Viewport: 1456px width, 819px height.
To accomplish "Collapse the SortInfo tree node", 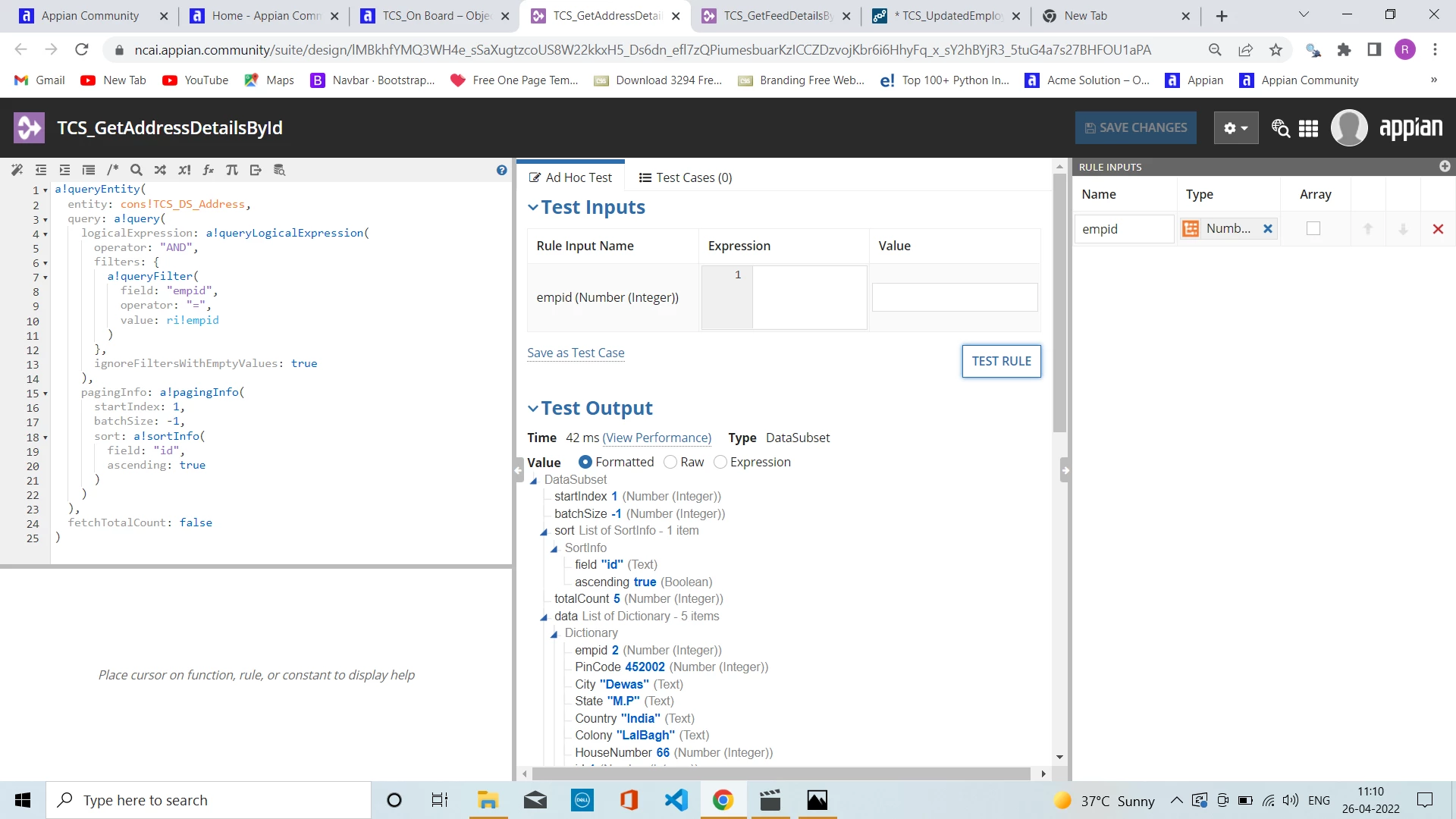I will (x=554, y=549).
